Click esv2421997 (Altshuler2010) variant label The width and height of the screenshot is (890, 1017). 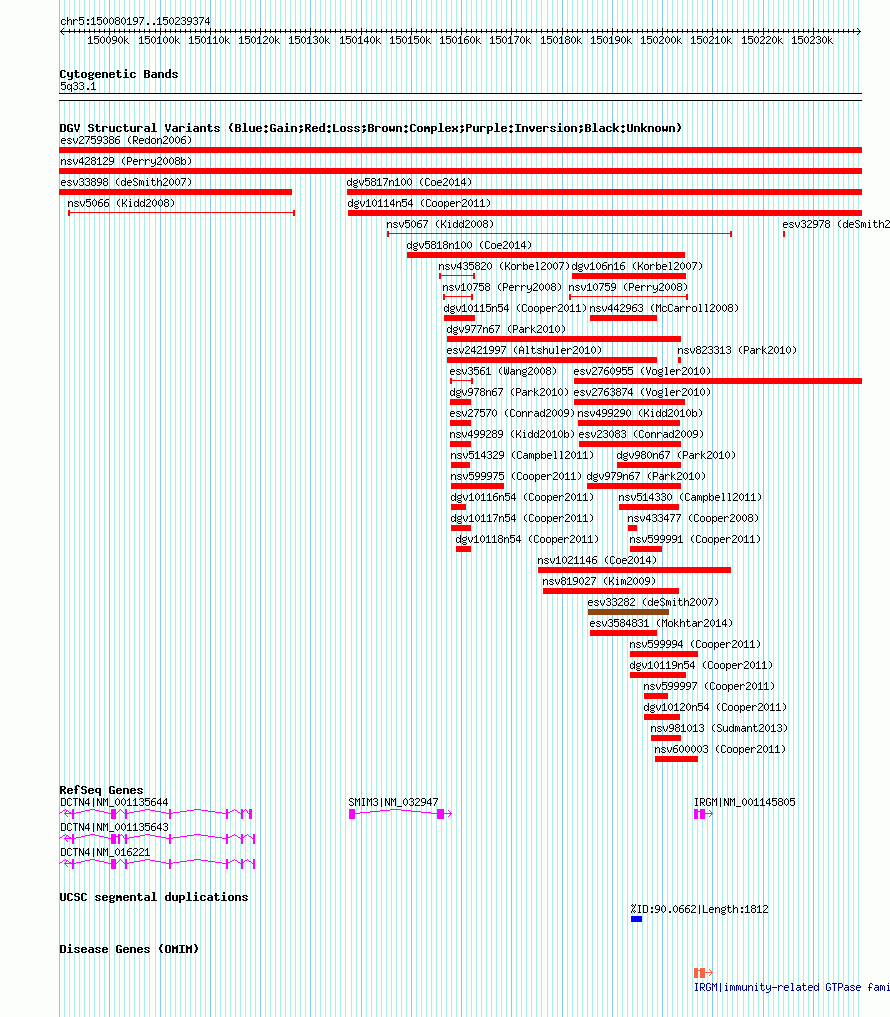[524, 350]
